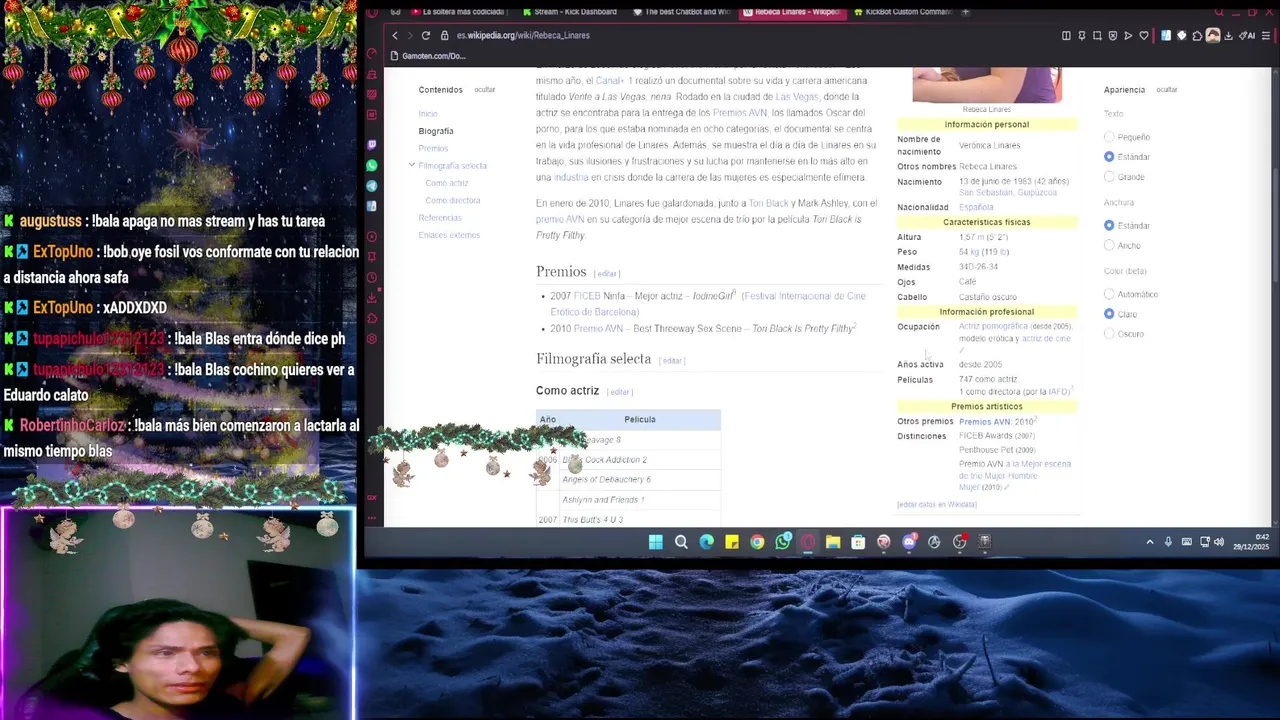Open Discord from the taskbar

pos(909,542)
